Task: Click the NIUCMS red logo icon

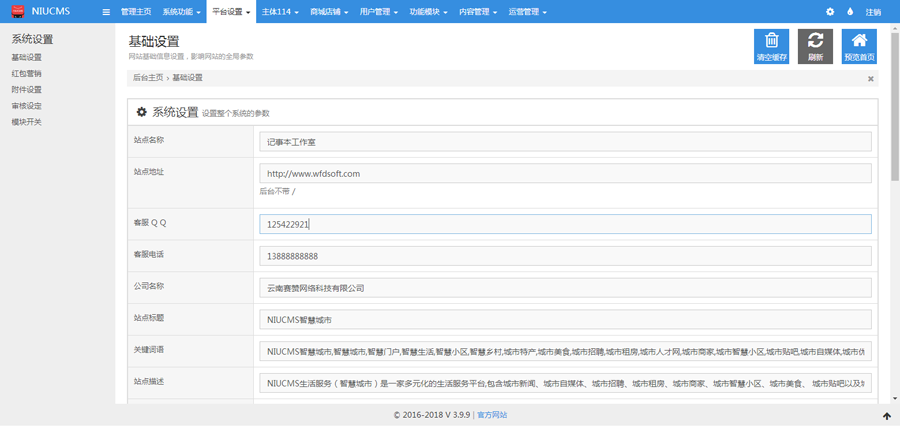Action: click(x=18, y=11)
